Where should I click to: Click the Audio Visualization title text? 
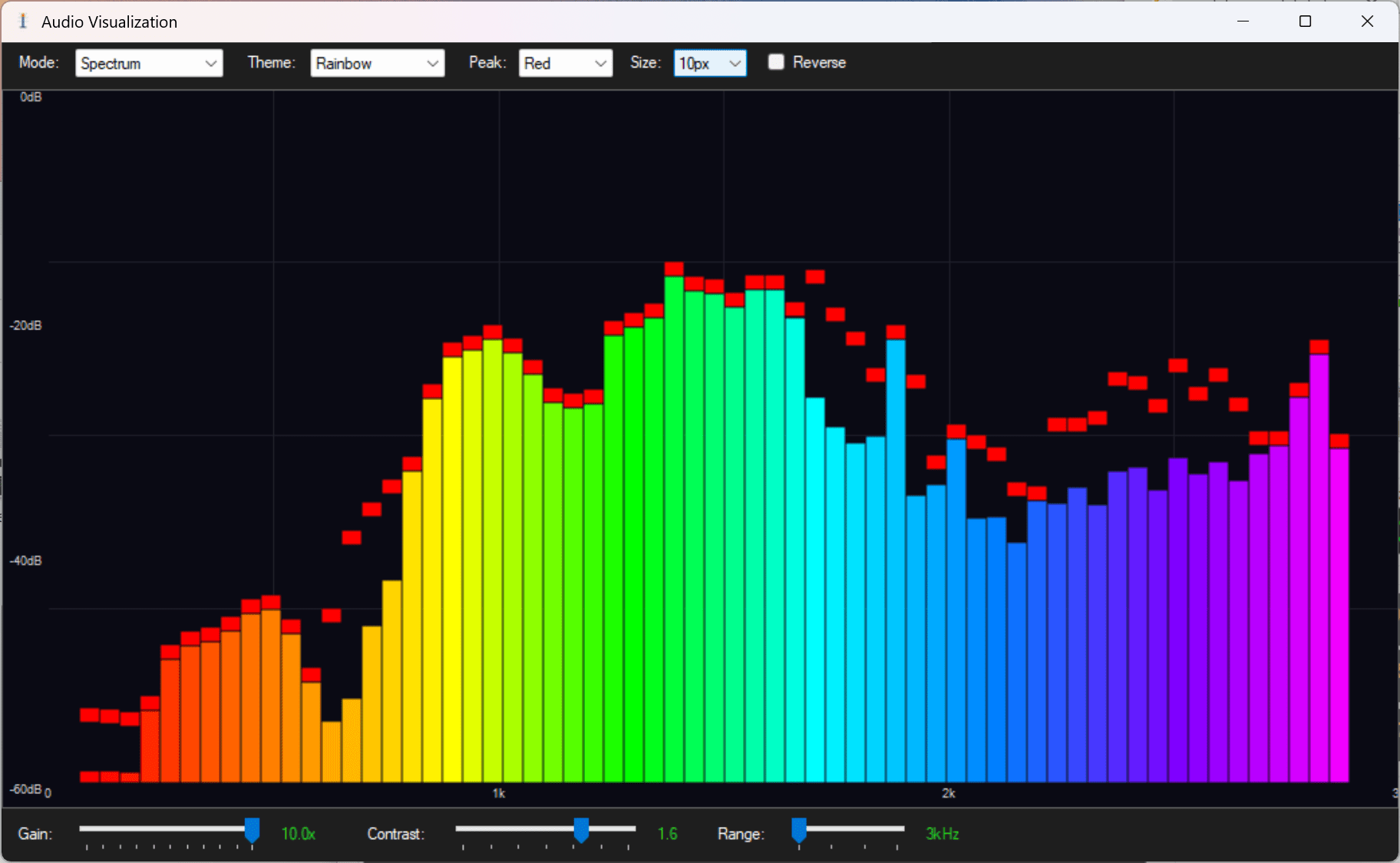(x=109, y=21)
